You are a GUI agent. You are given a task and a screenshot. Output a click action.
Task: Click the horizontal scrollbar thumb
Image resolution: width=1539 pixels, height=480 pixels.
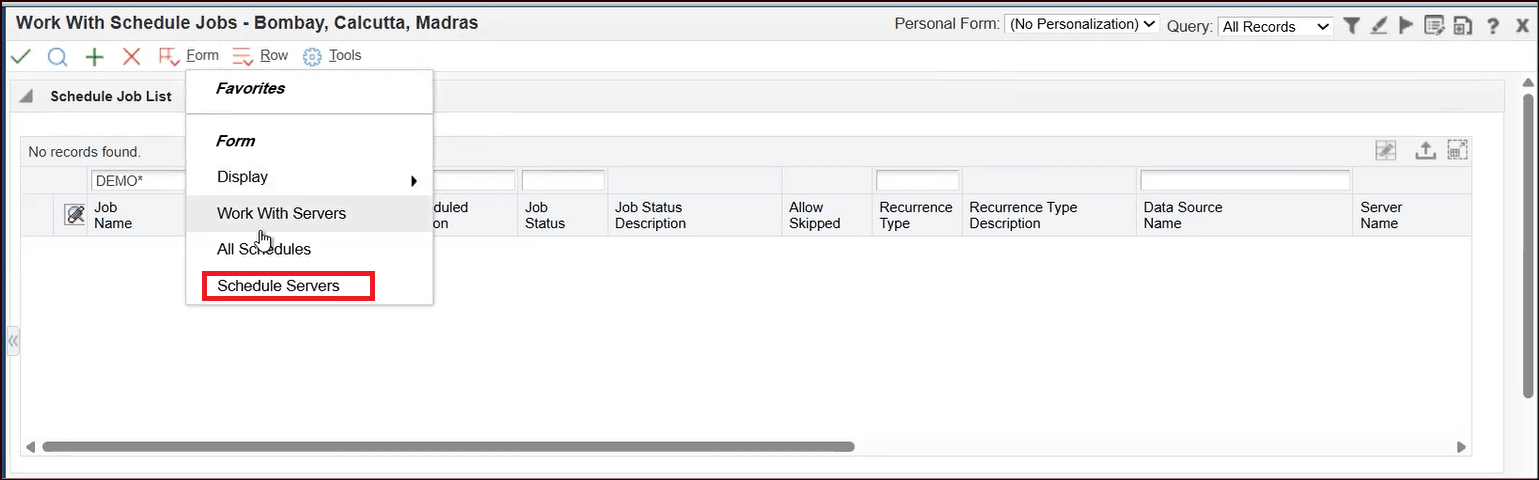coord(447,447)
